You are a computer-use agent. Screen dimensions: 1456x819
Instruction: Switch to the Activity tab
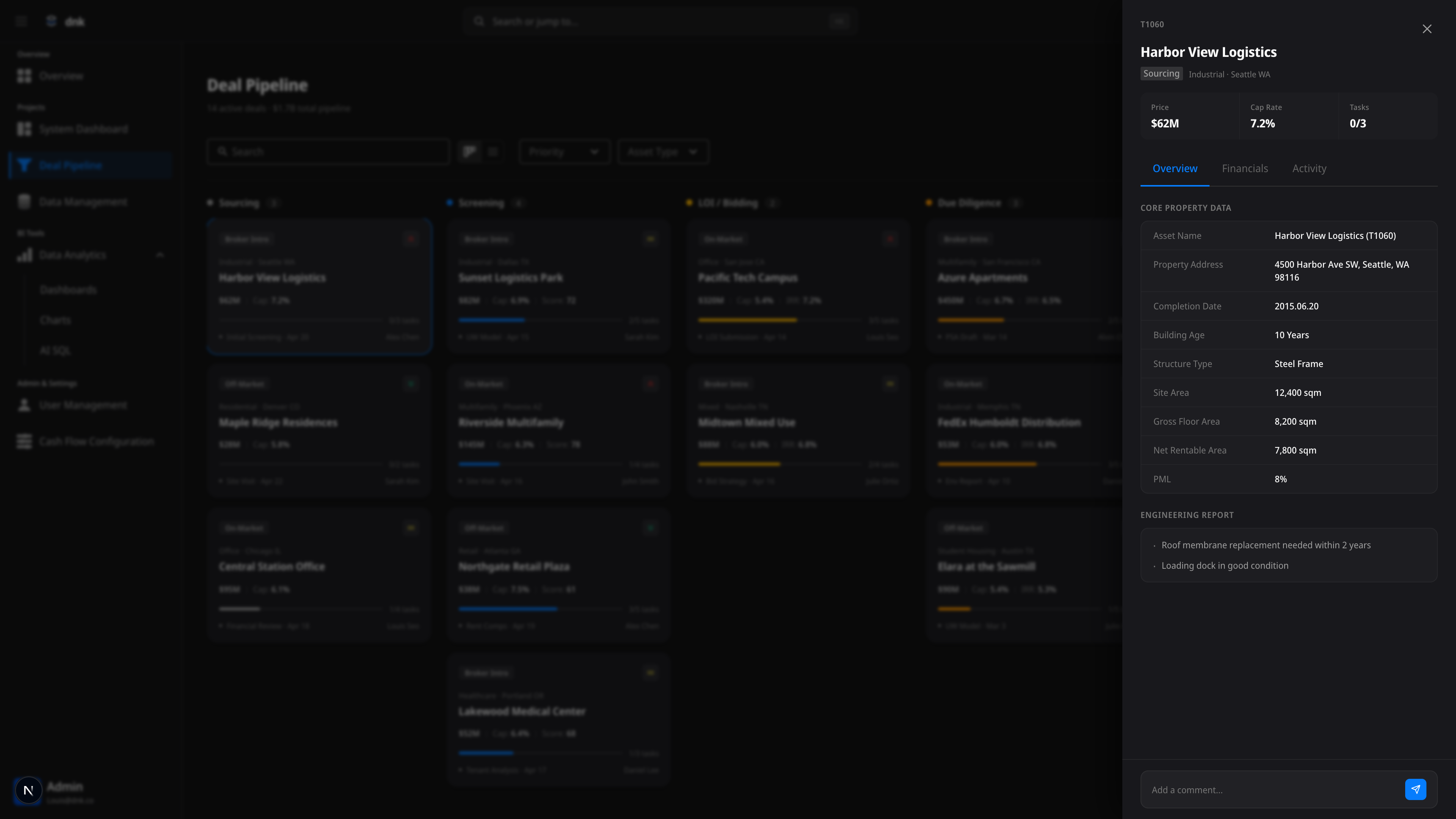pyautogui.click(x=1309, y=168)
